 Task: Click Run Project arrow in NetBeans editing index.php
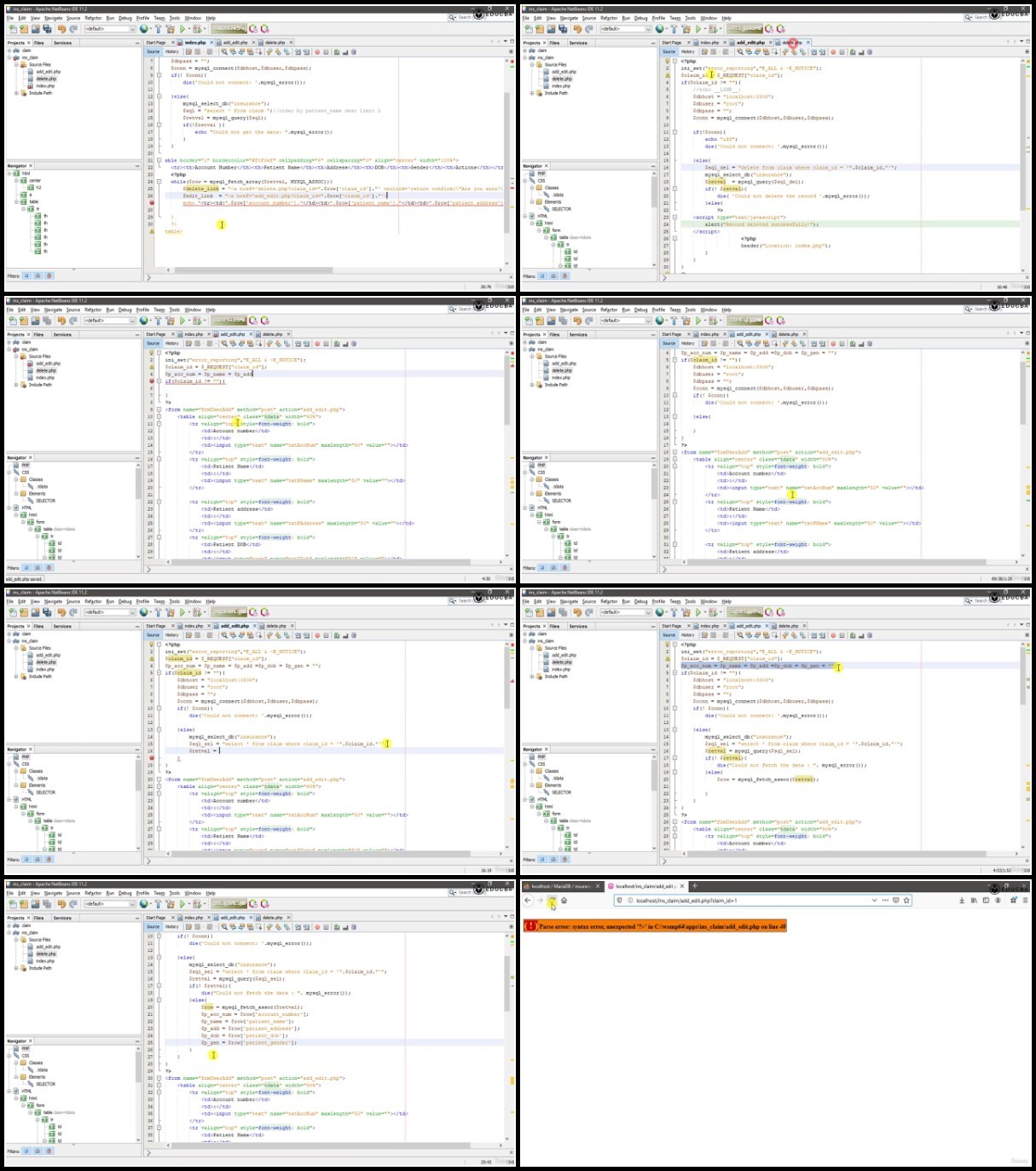click(x=182, y=29)
